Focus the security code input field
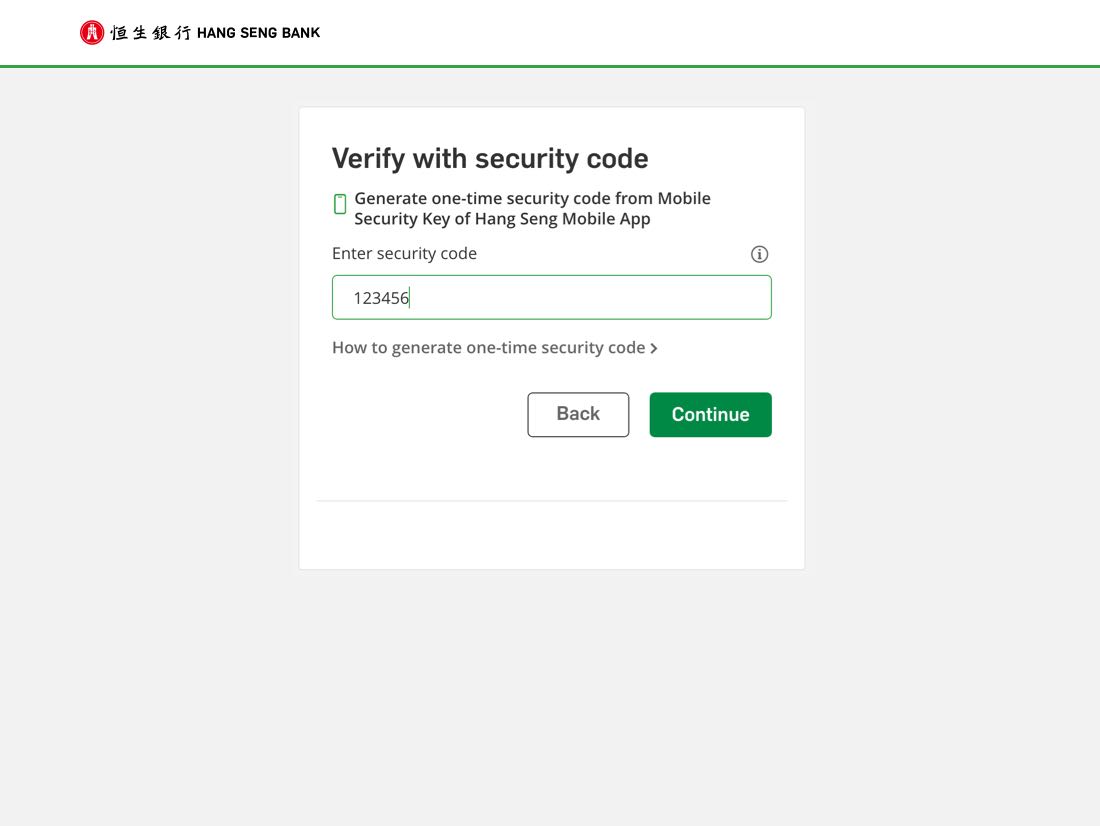The image size is (1100, 826). 551,298
